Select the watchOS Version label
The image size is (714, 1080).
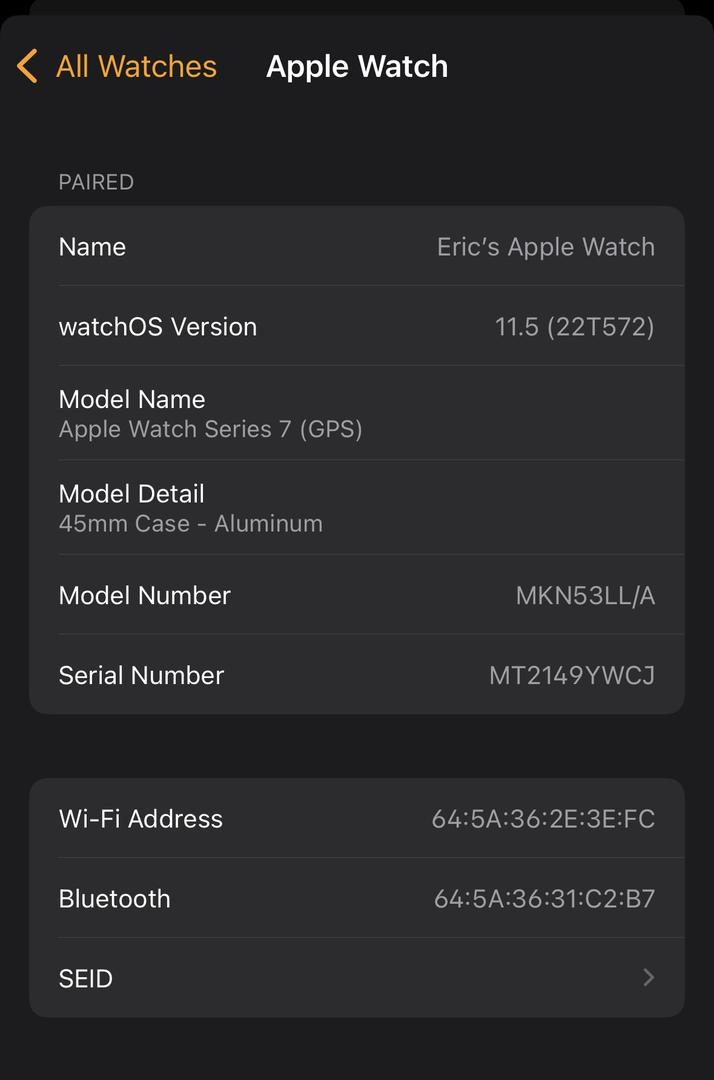158,327
